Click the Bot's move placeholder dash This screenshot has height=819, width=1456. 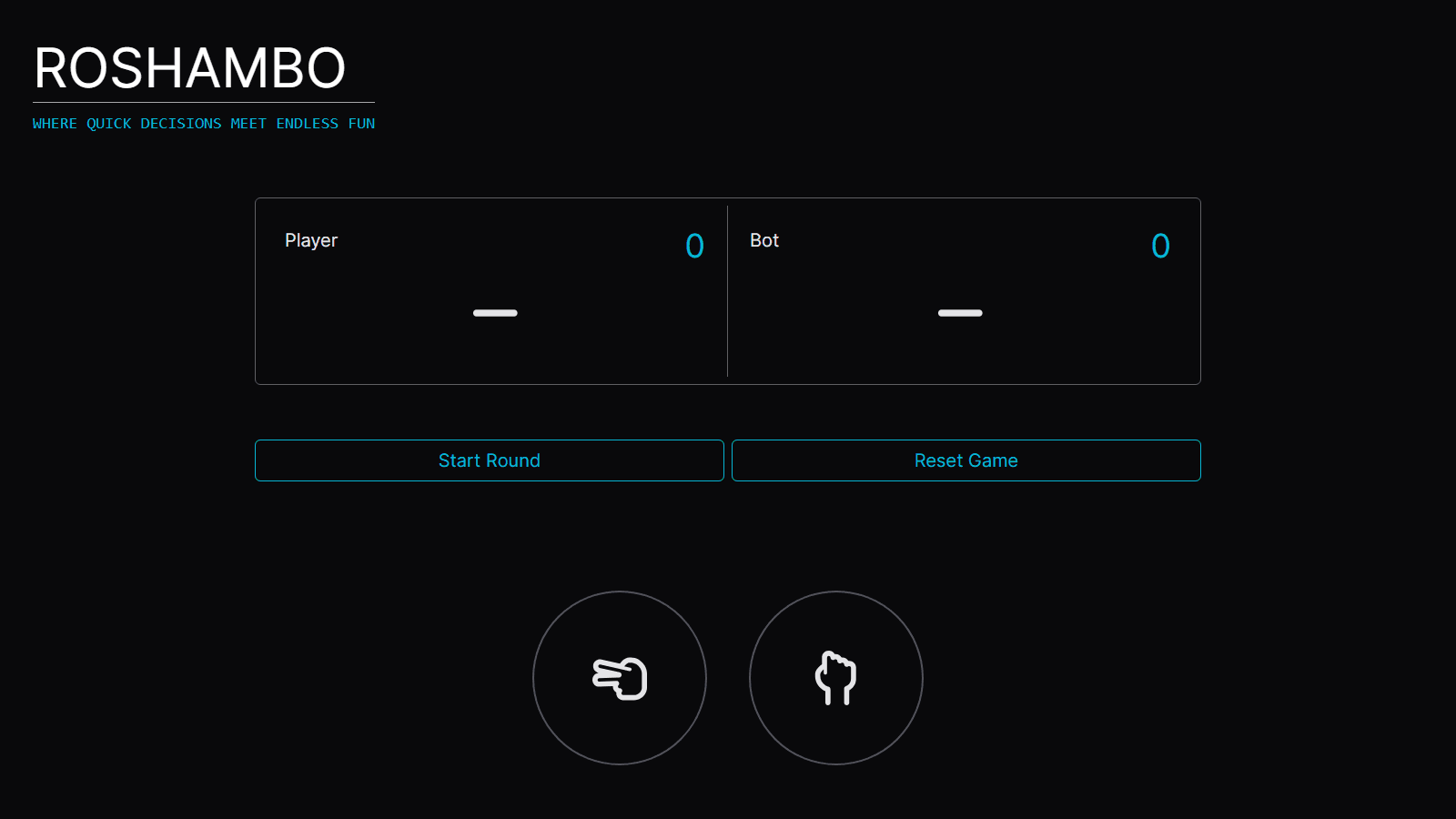coord(960,313)
